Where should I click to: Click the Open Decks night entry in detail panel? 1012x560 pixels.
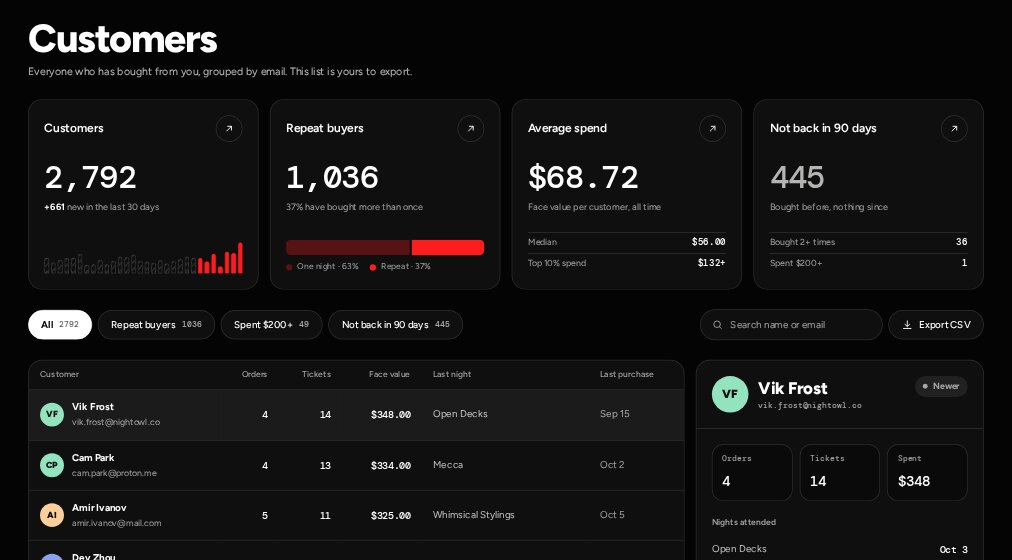tap(840, 549)
